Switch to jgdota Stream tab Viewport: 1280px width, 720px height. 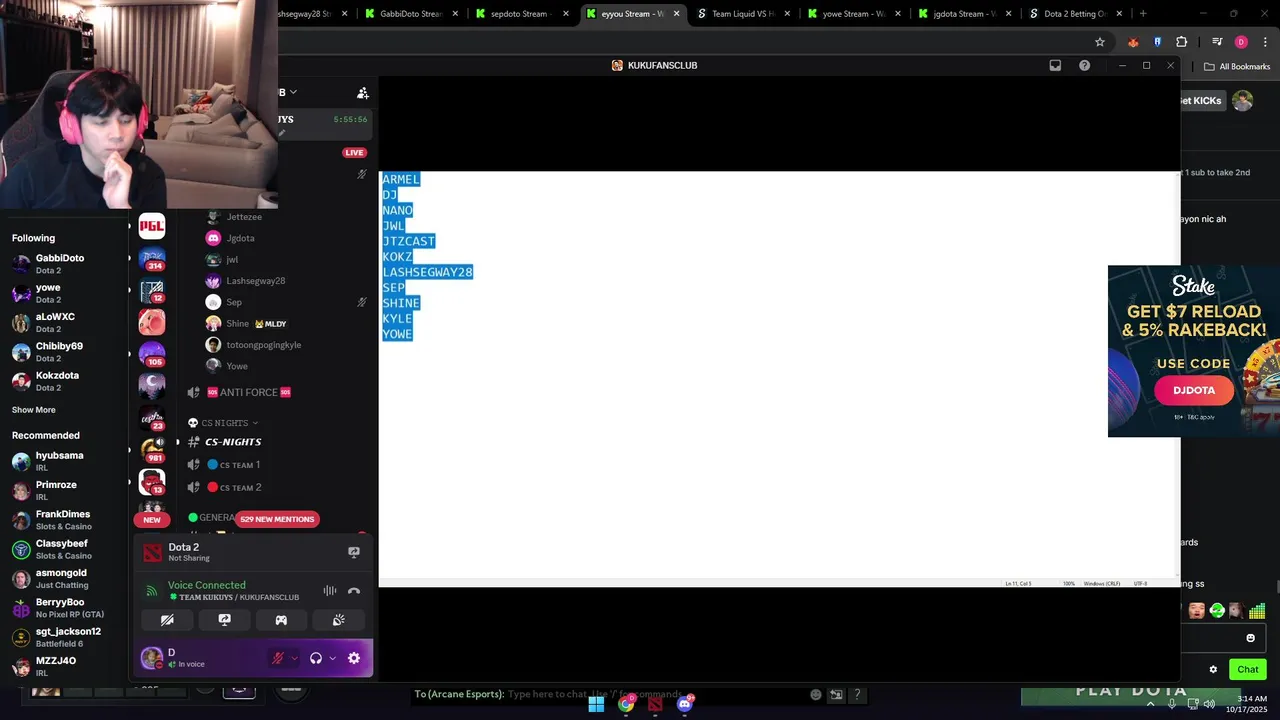963,14
